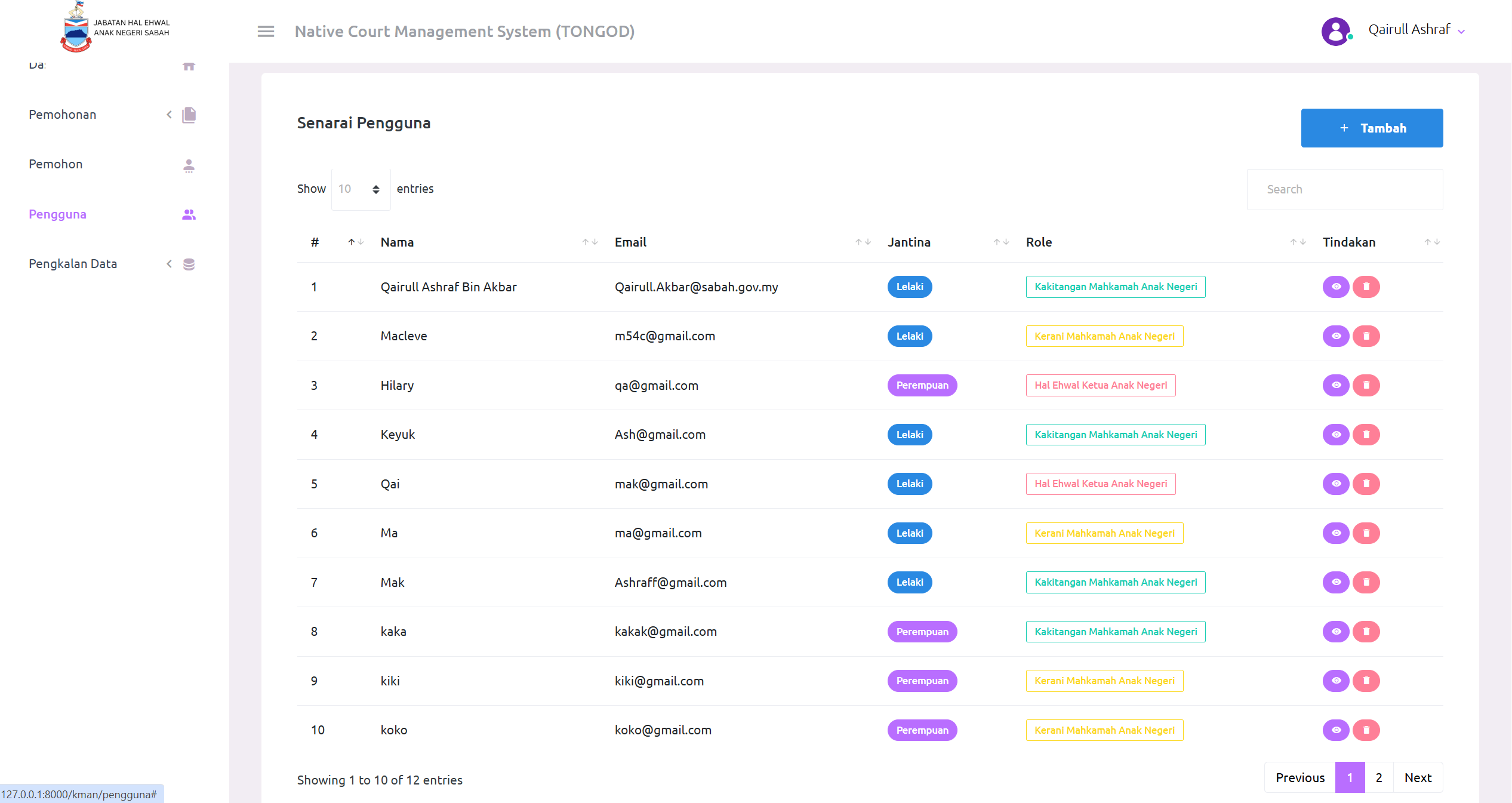This screenshot has height=803, width=1512.
Task: Click the Pemohon person icon in sidebar
Action: [x=189, y=165]
